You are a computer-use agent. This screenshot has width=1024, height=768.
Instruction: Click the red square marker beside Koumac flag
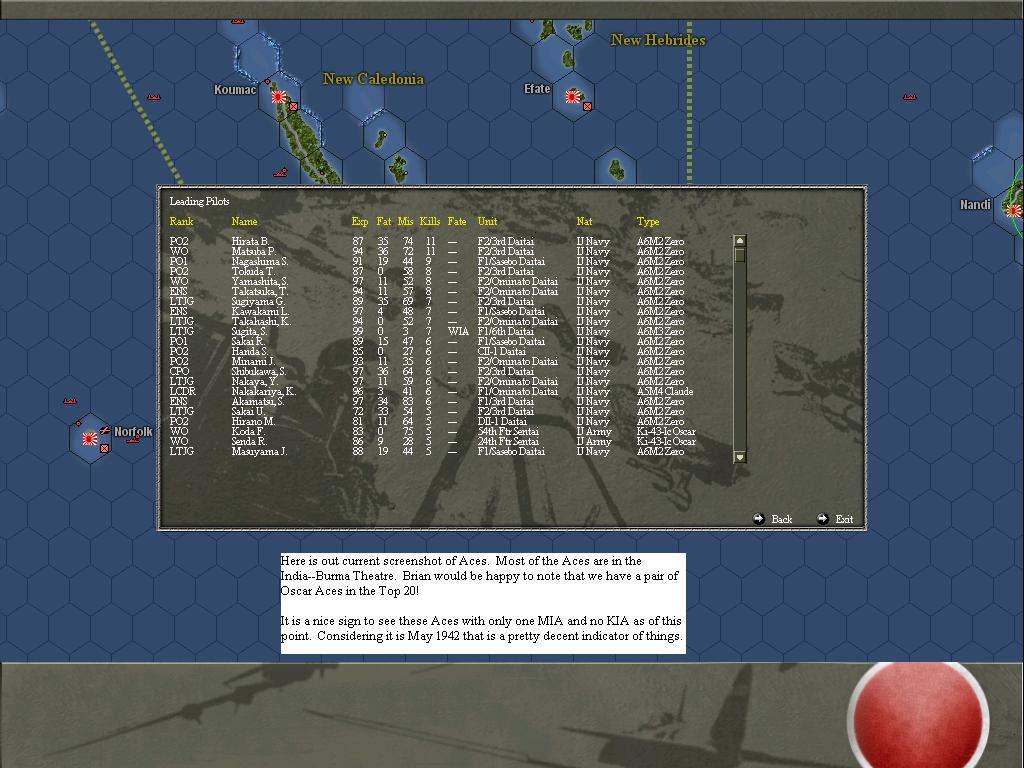click(293, 106)
